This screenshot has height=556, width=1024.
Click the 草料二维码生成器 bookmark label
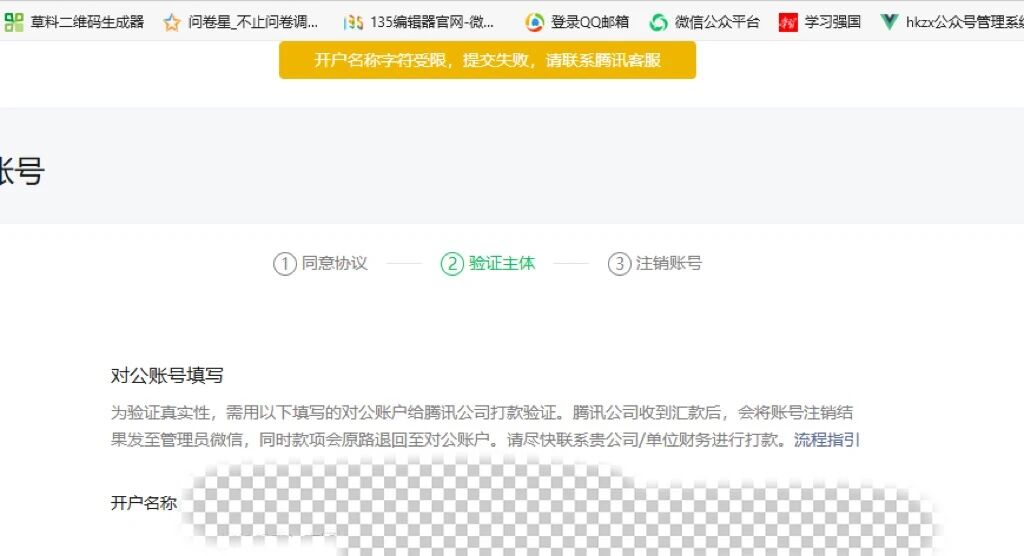click(x=87, y=22)
